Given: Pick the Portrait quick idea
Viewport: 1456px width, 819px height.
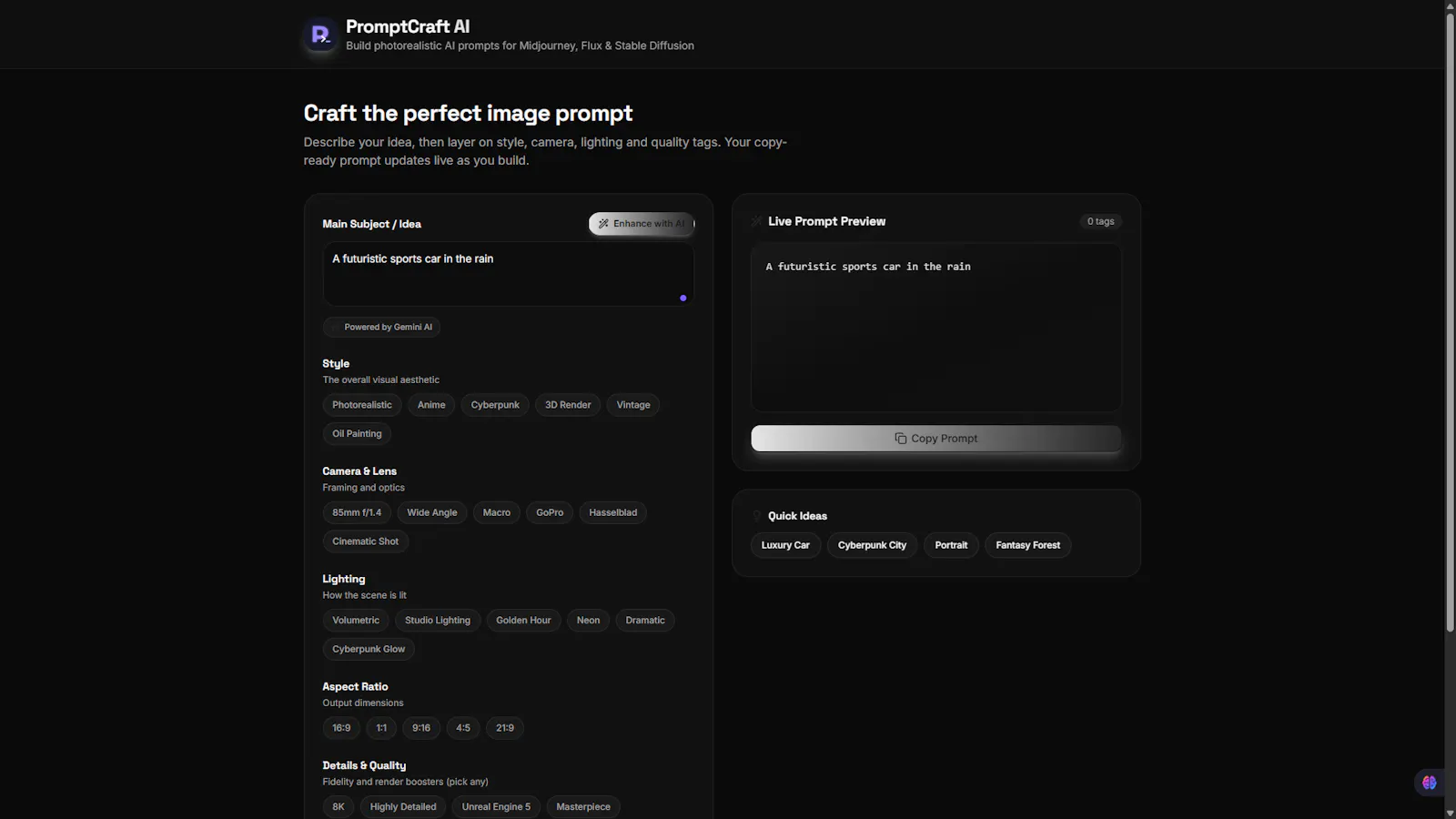Looking at the screenshot, I should point(951,546).
